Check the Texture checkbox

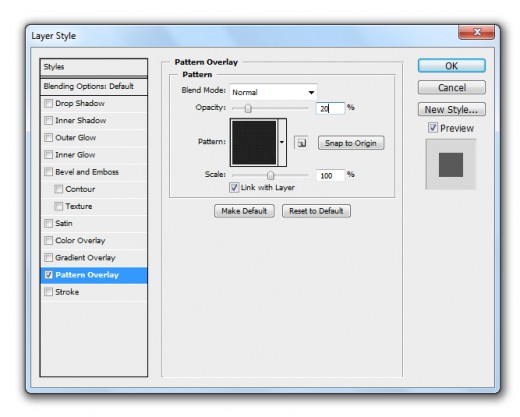(x=59, y=206)
